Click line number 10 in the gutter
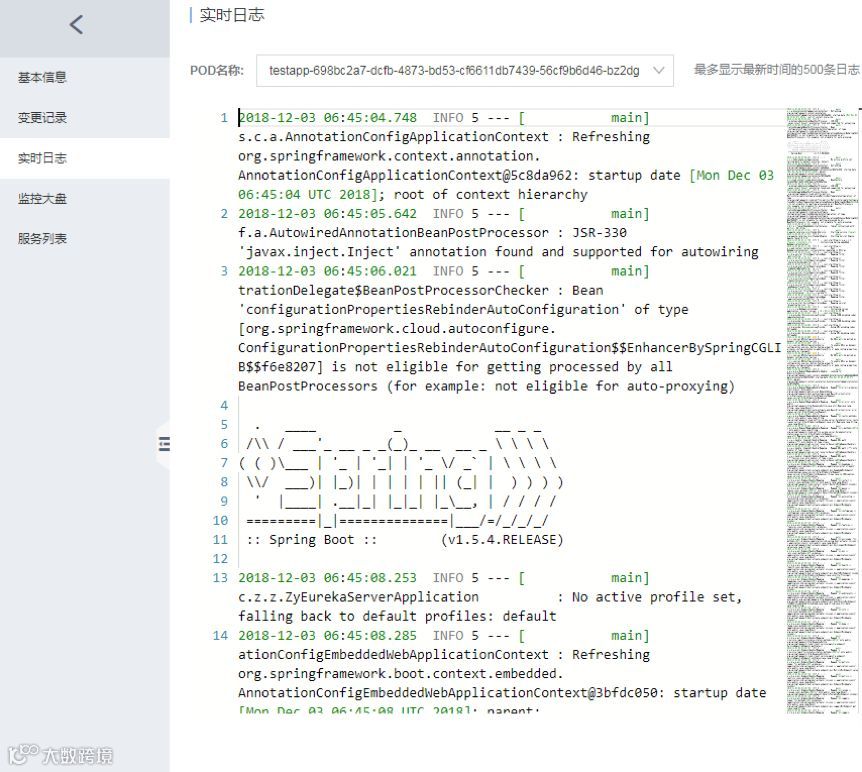Viewport: 862px width, 772px height. click(220, 521)
